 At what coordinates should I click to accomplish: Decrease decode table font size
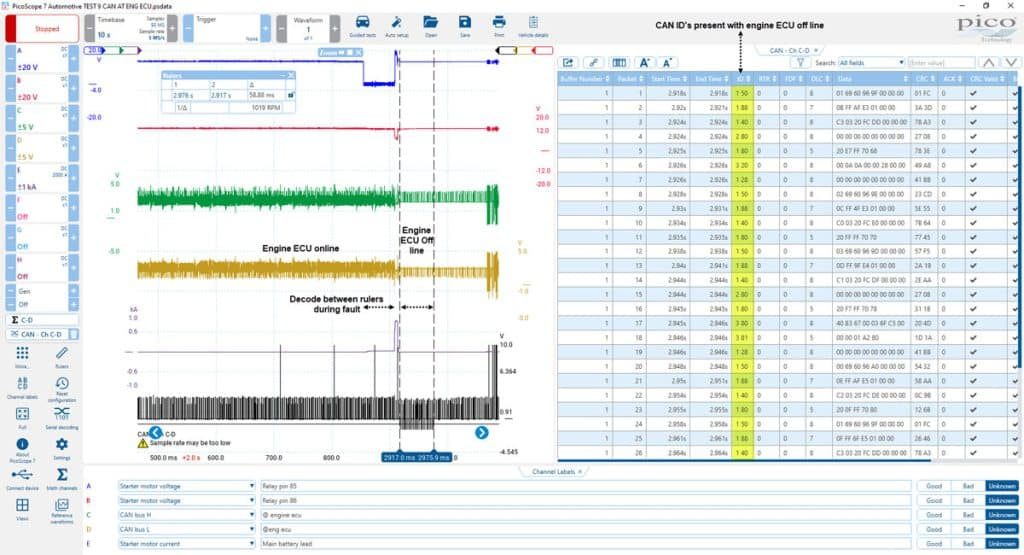(x=667, y=63)
